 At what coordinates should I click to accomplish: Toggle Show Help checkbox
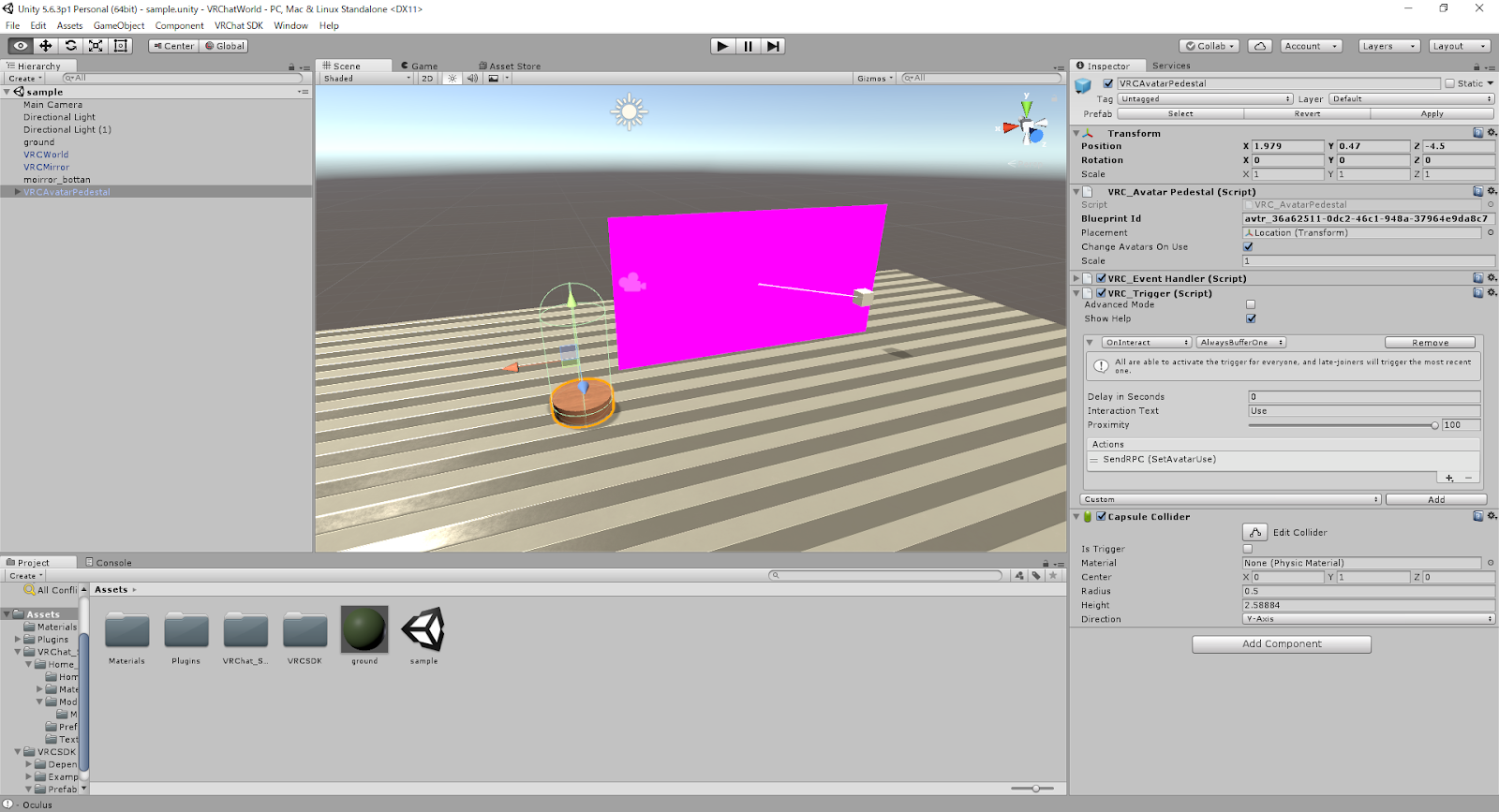[x=1251, y=318]
